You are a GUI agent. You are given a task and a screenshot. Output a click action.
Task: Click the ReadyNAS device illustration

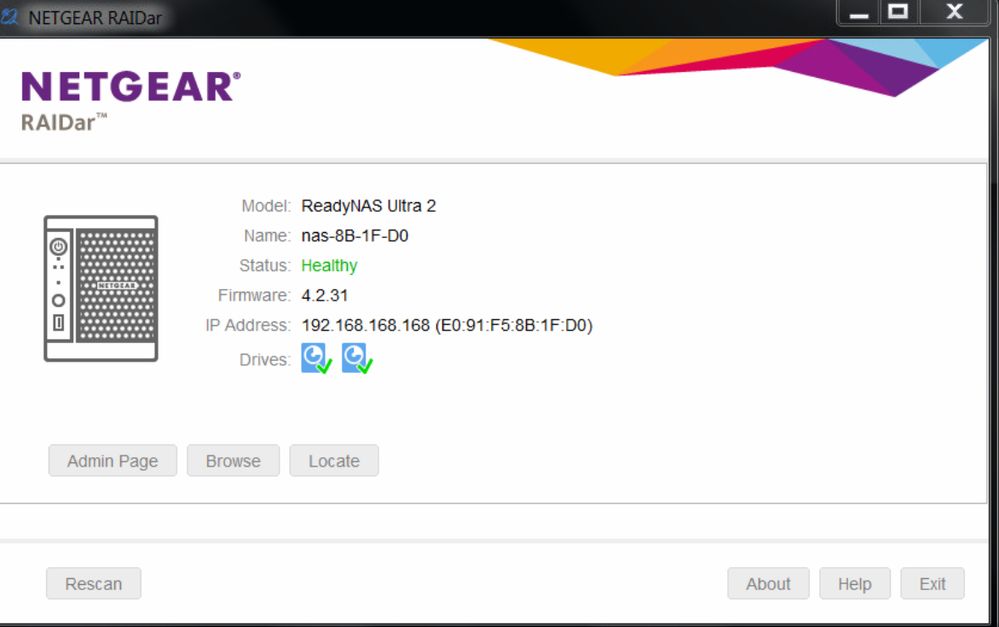click(x=101, y=289)
